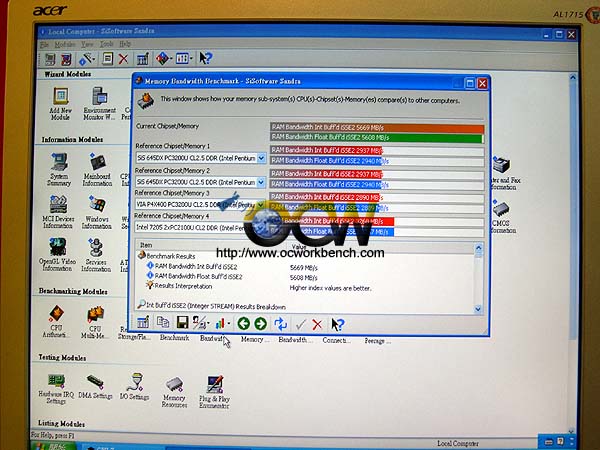
Task: Click the options icon in benchmark dialog toolbar
Action: 143,323
